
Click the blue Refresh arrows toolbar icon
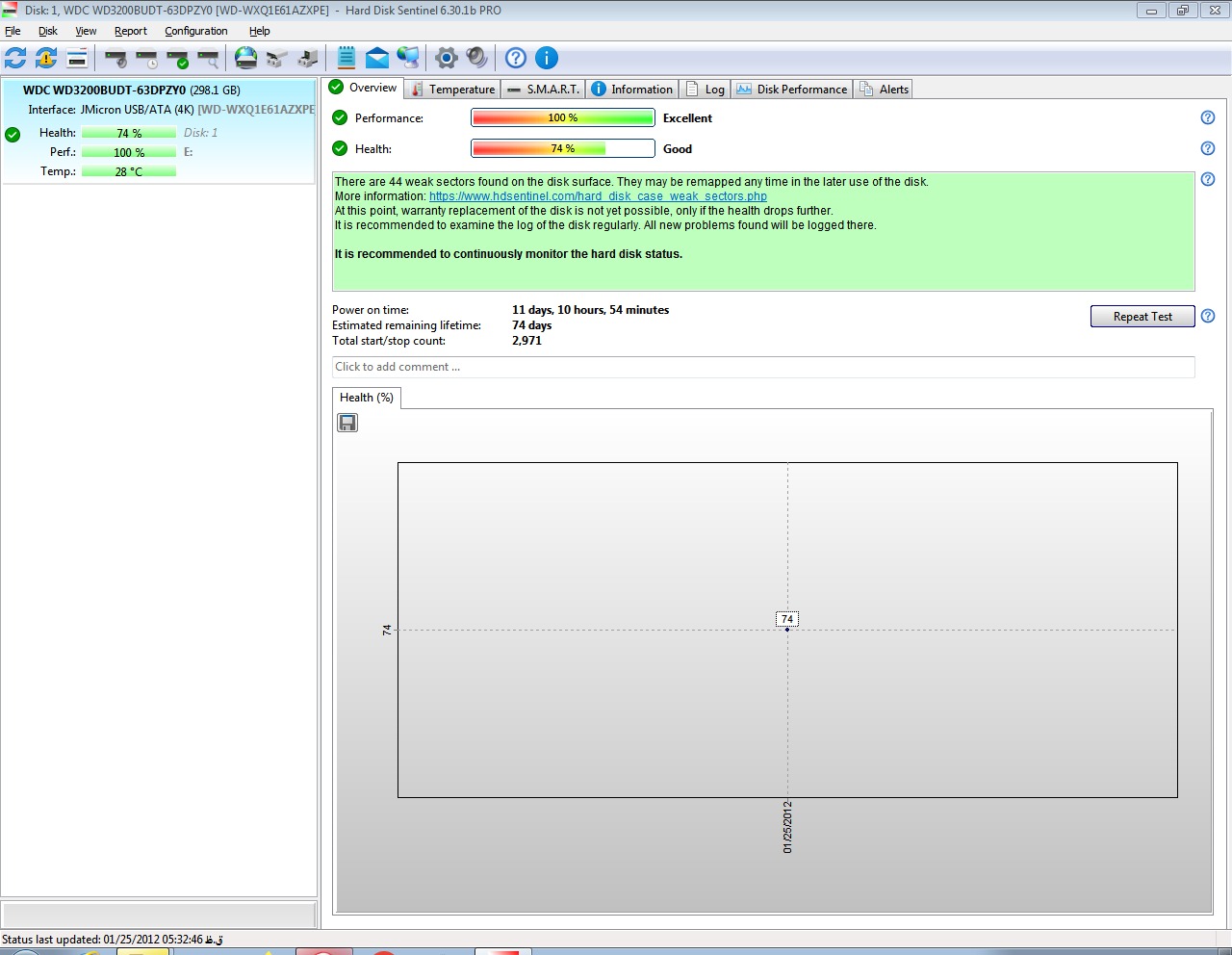pos(15,58)
